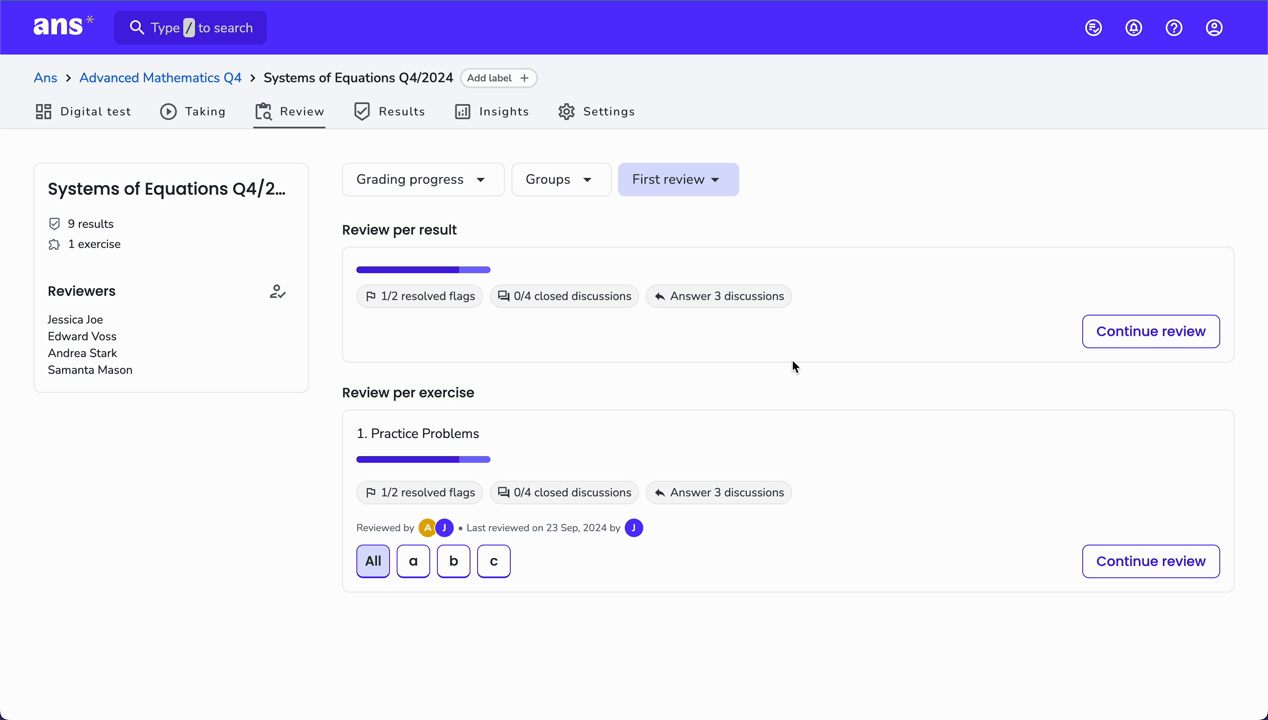Click progress bar under Practice Problems
Viewport: 1268px width, 720px height.
tap(424, 460)
